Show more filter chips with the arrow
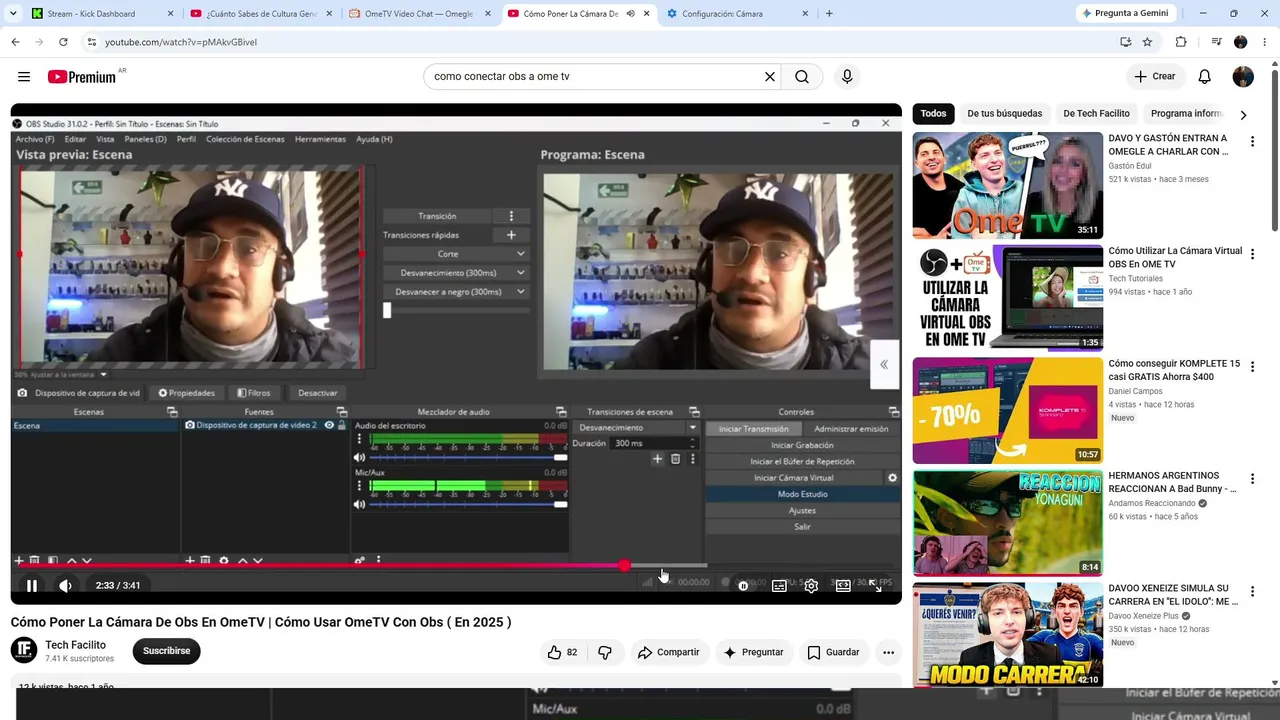Viewport: 1280px width, 720px height. [1243, 114]
